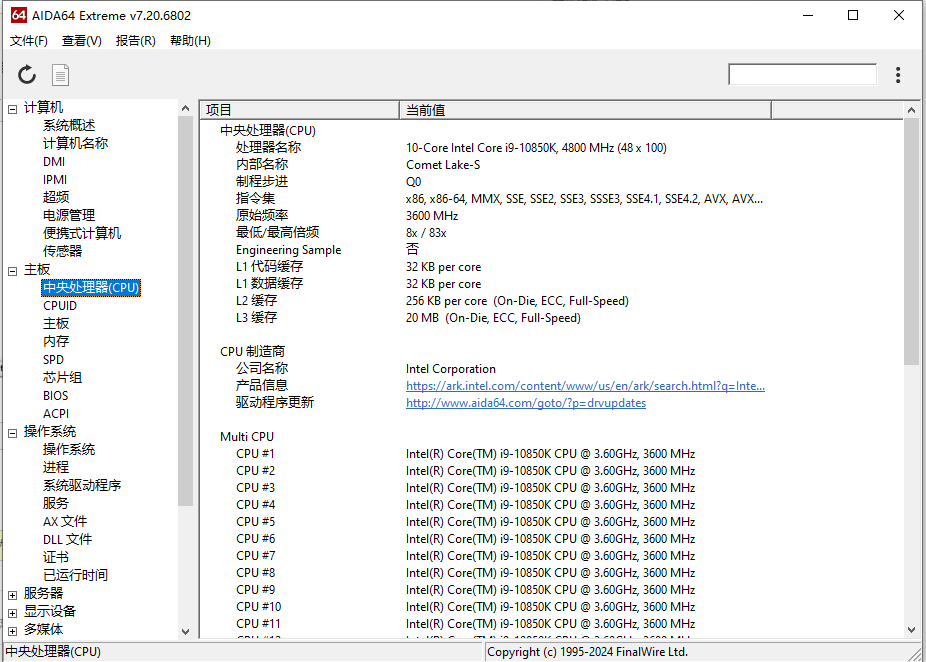
Task: Select 便携式计算机 tree item
Action: (81, 233)
